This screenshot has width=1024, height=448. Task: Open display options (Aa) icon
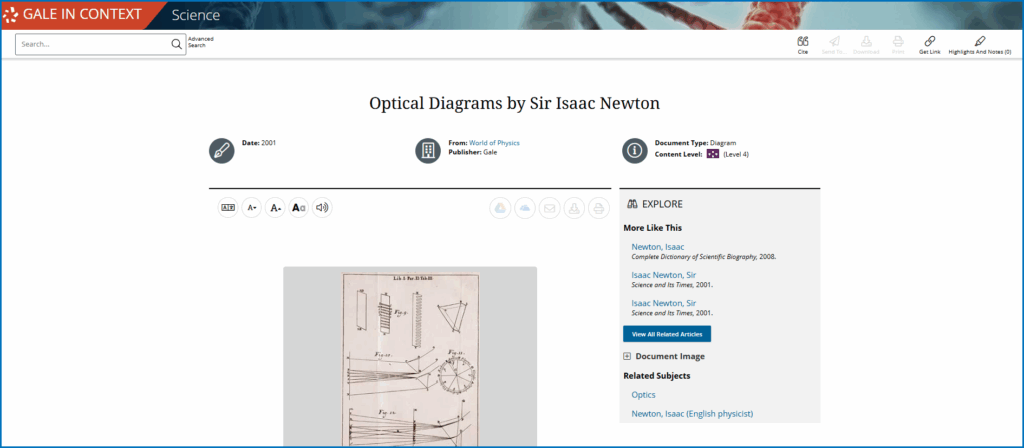[298, 208]
